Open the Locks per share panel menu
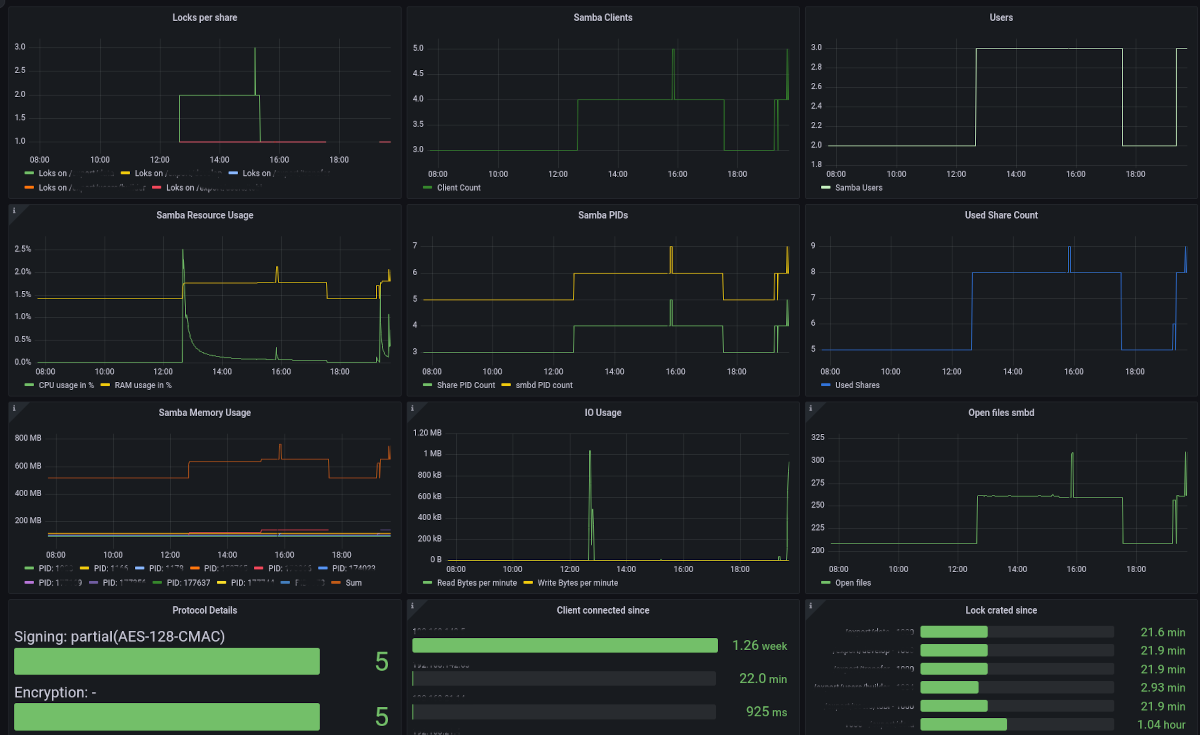The image size is (1200, 735). (205, 18)
